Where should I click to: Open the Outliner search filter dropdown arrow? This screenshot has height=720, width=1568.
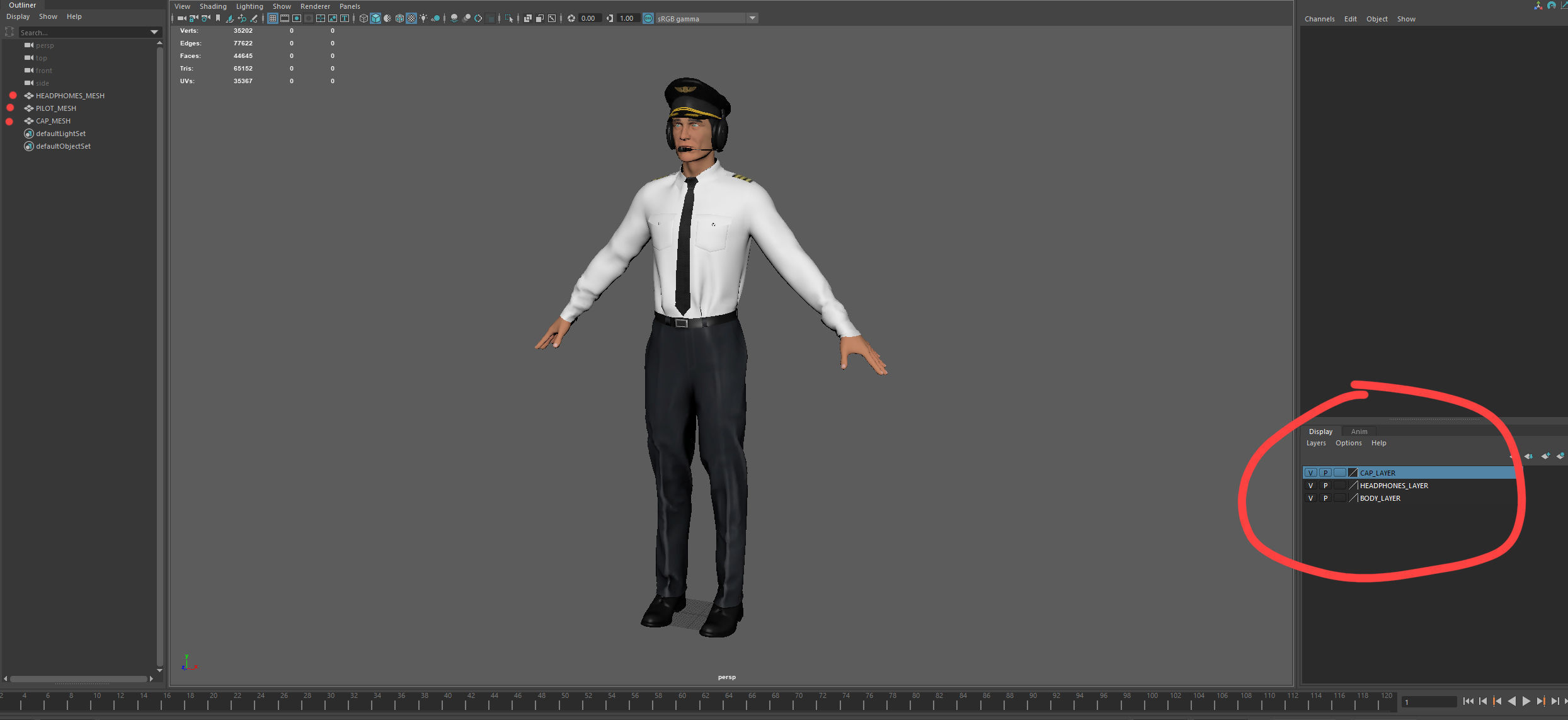tap(154, 32)
